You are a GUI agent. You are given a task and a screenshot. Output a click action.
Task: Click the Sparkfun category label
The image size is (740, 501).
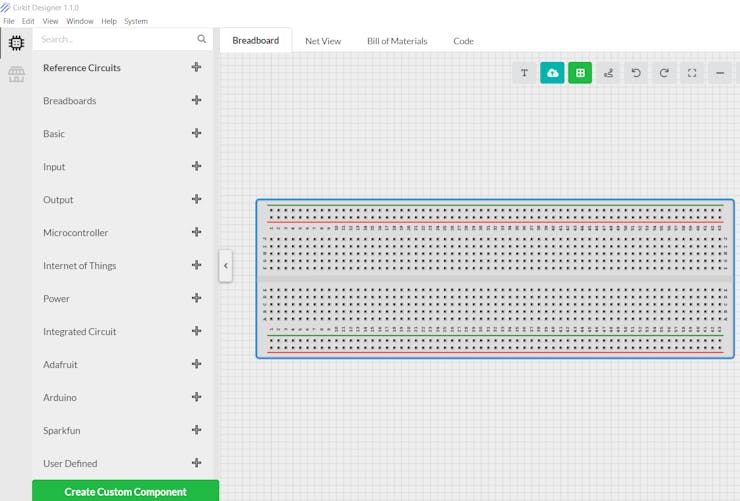[x=62, y=431]
